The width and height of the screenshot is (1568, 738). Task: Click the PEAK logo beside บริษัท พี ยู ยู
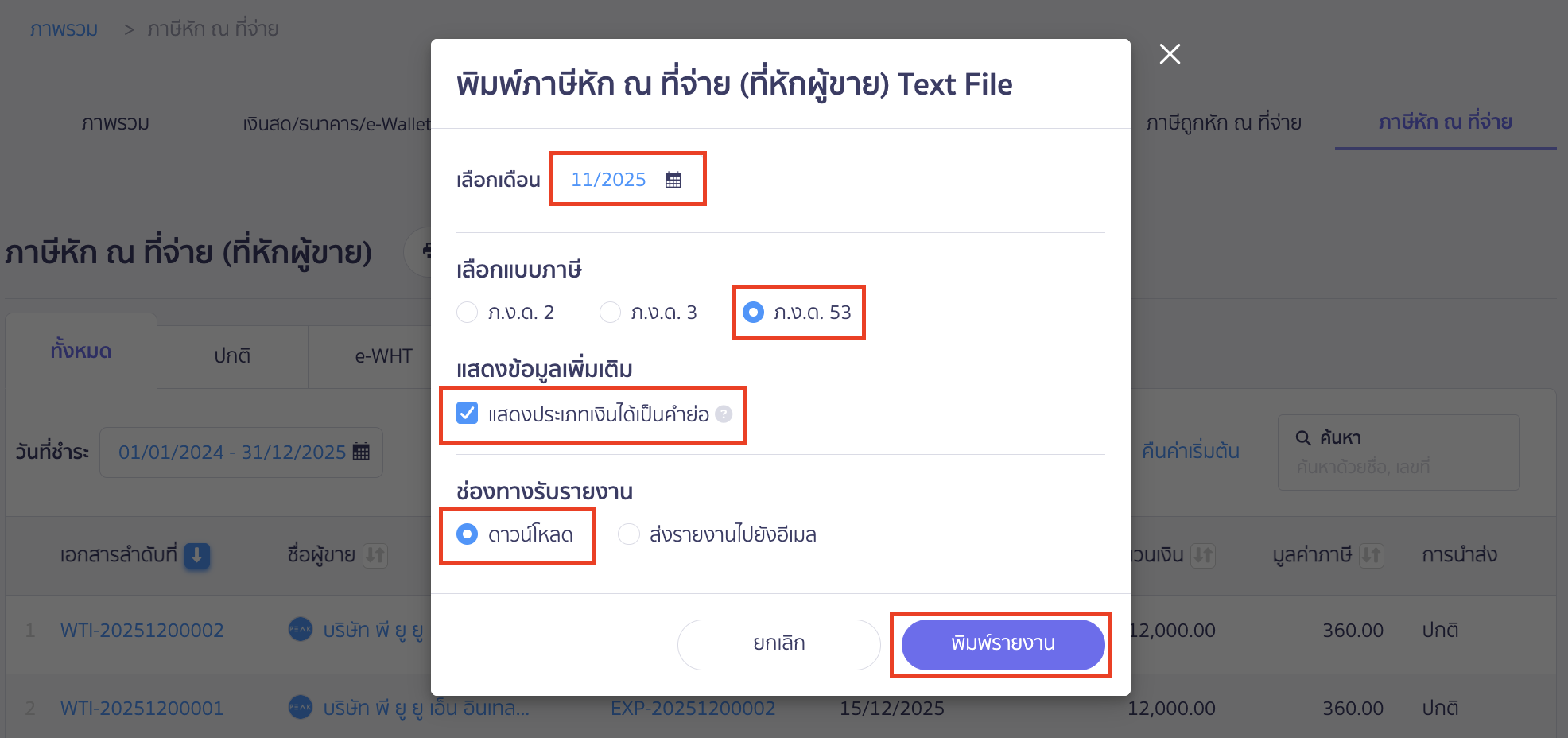pos(299,630)
